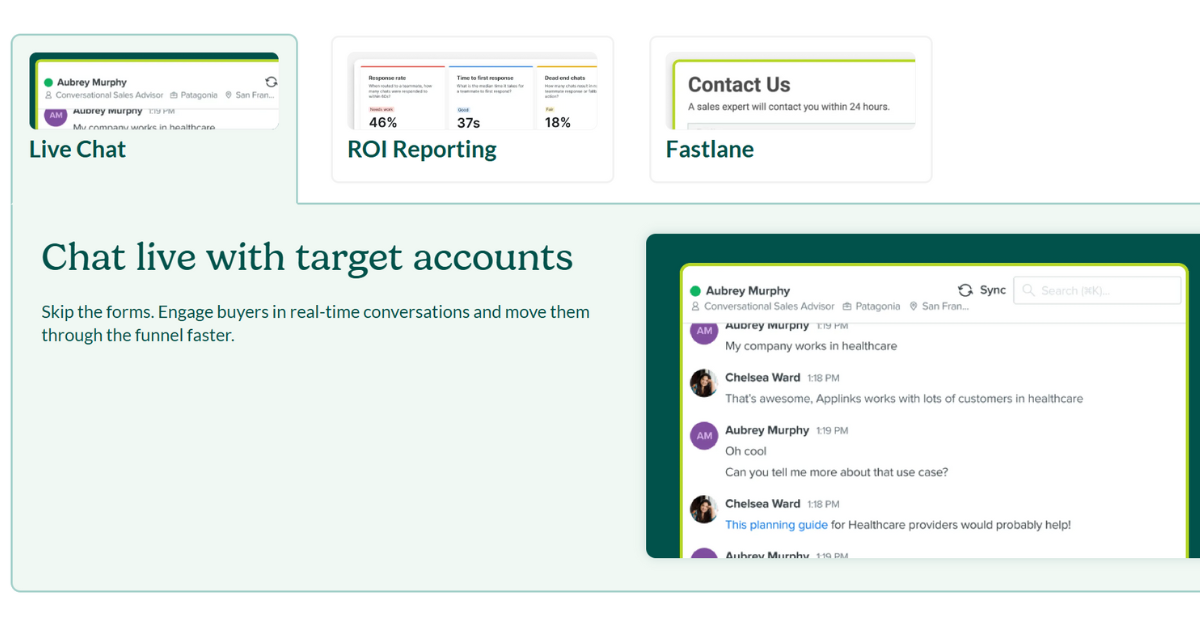This screenshot has height=630, width=1200.
Task: Click 'A sales expert will contact you within 24 hours.'
Action: 788,107
